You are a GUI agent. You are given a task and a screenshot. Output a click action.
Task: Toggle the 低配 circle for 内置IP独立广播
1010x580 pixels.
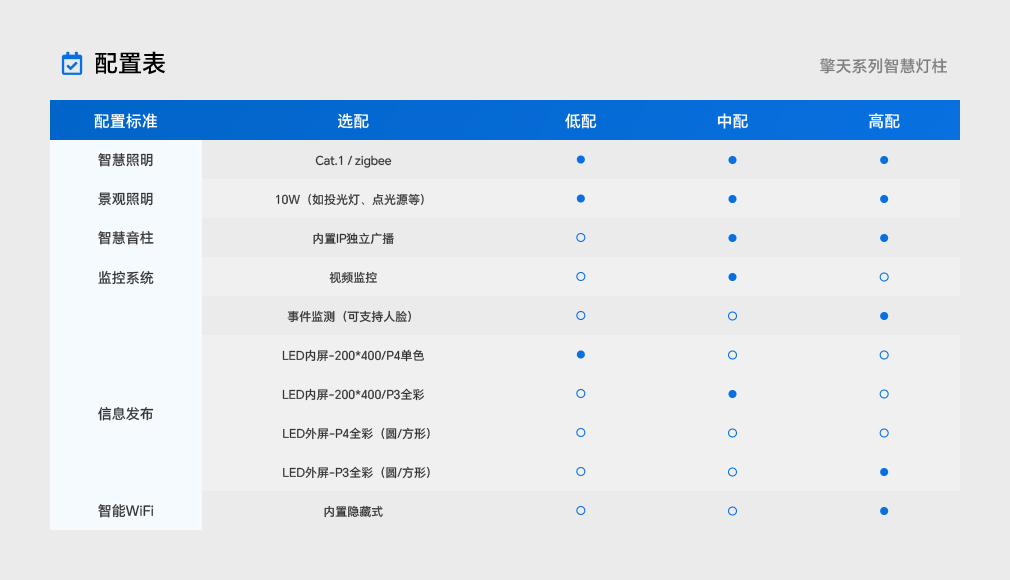coord(581,238)
